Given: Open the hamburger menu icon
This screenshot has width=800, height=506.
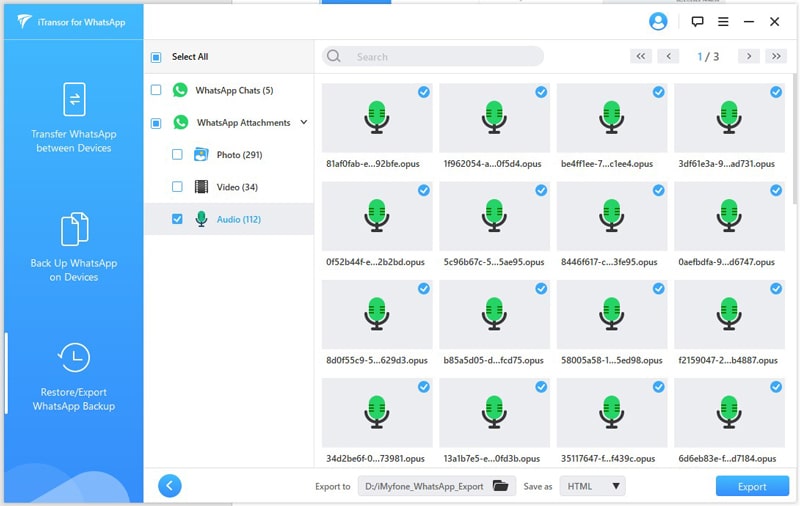Looking at the screenshot, I should [723, 21].
